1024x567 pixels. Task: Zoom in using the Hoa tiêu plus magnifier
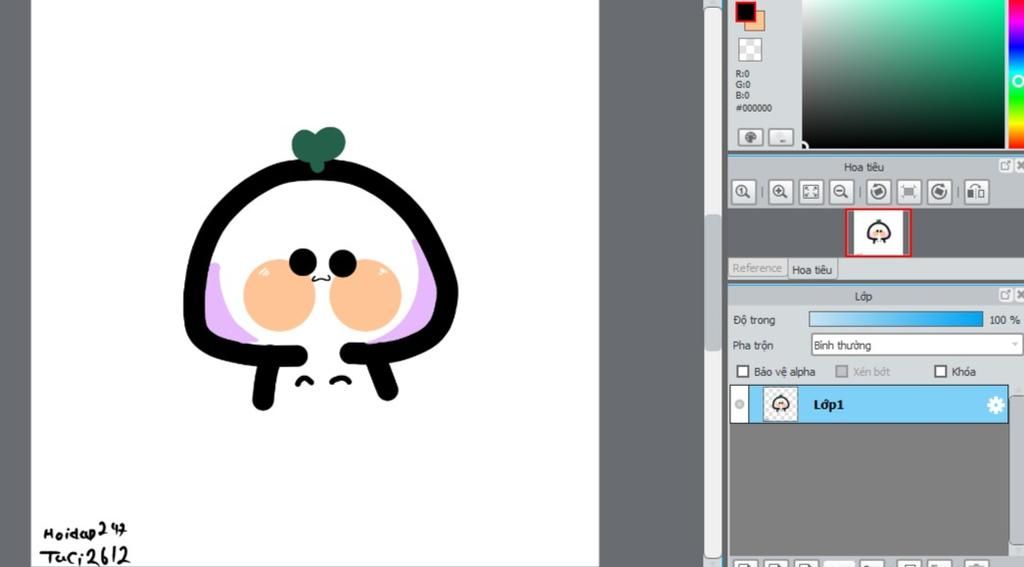coord(780,191)
